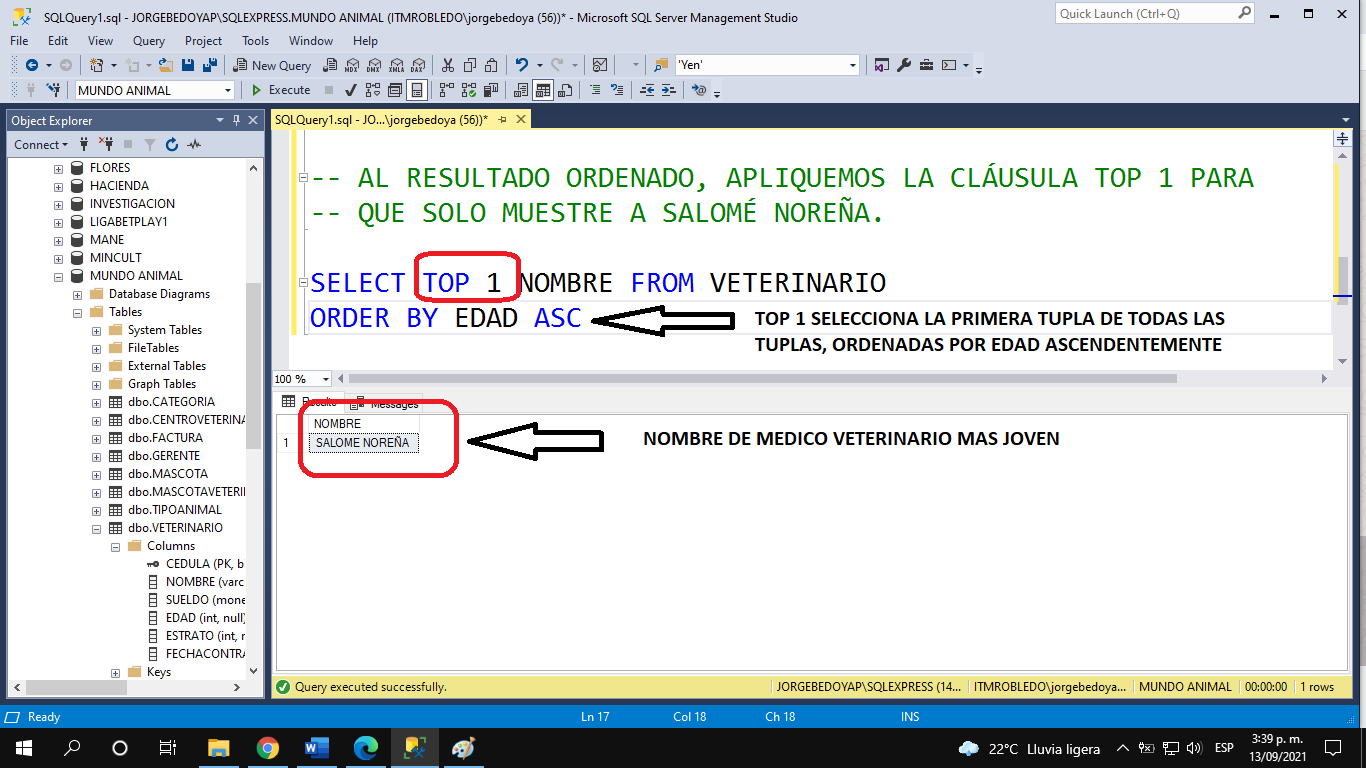
Task: Open the Project menu
Action: coord(203,41)
